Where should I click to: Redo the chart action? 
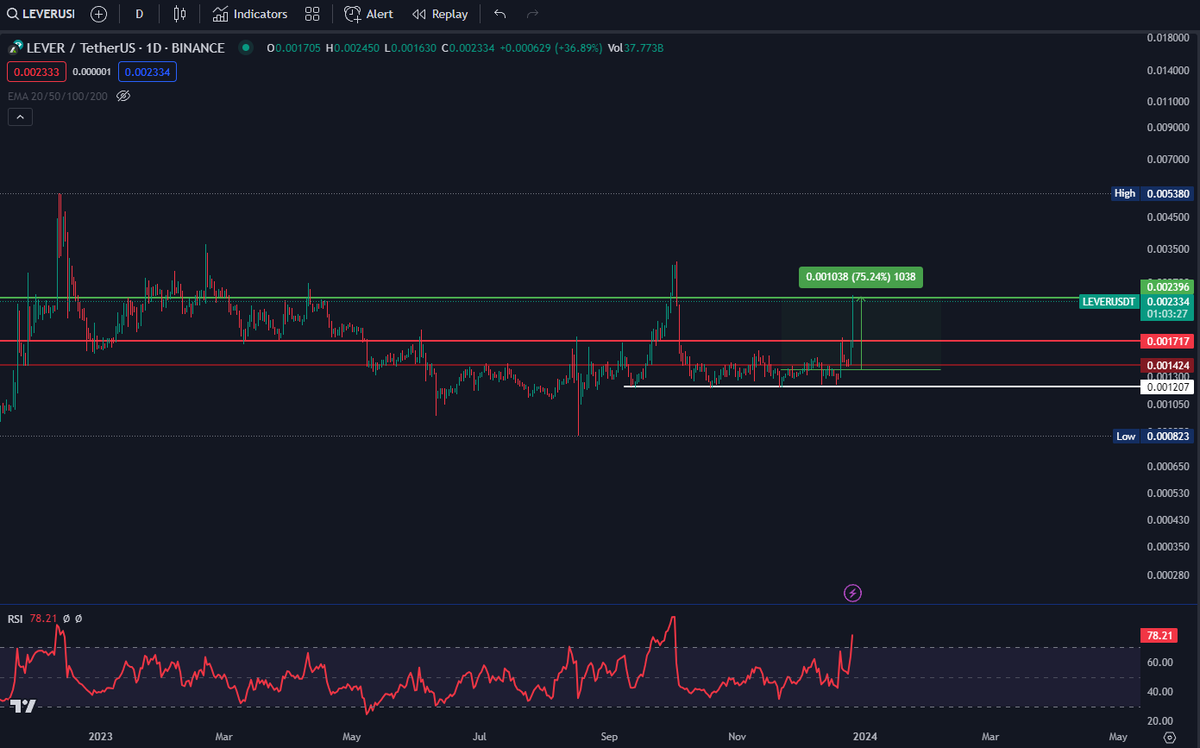click(x=533, y=14)
